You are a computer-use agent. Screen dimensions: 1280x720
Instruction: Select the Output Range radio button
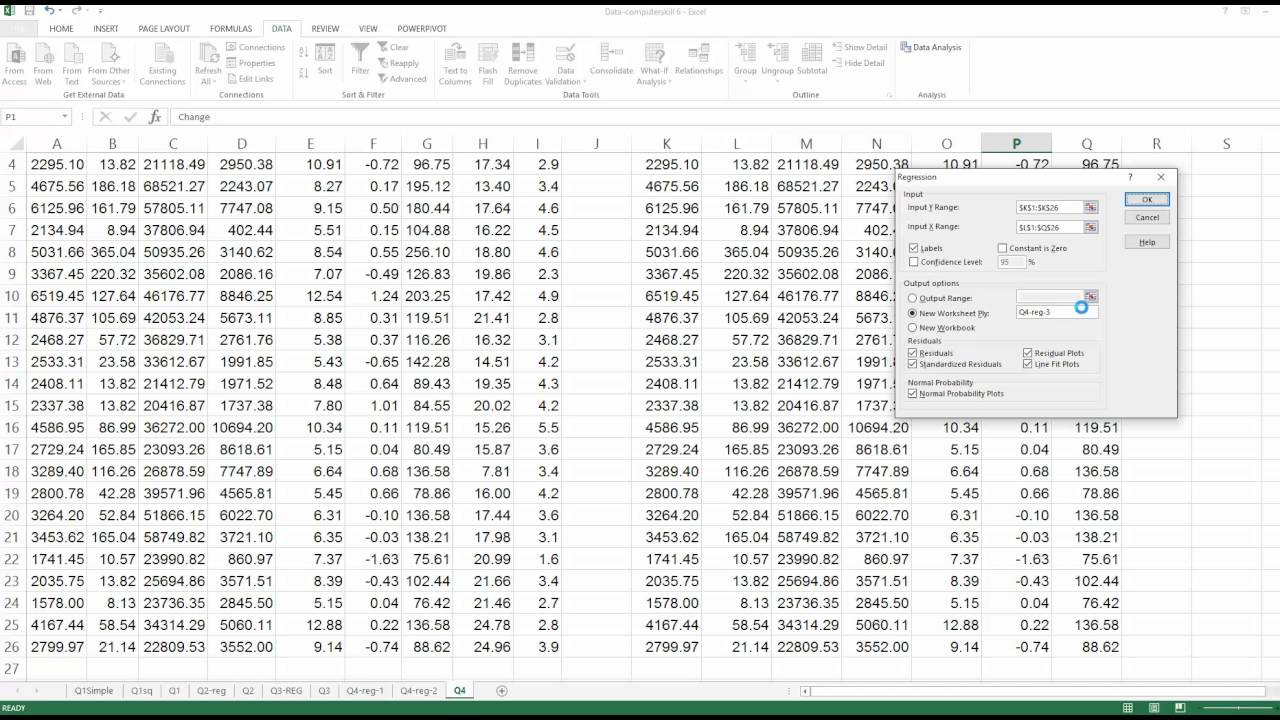(x=913, y=298)
